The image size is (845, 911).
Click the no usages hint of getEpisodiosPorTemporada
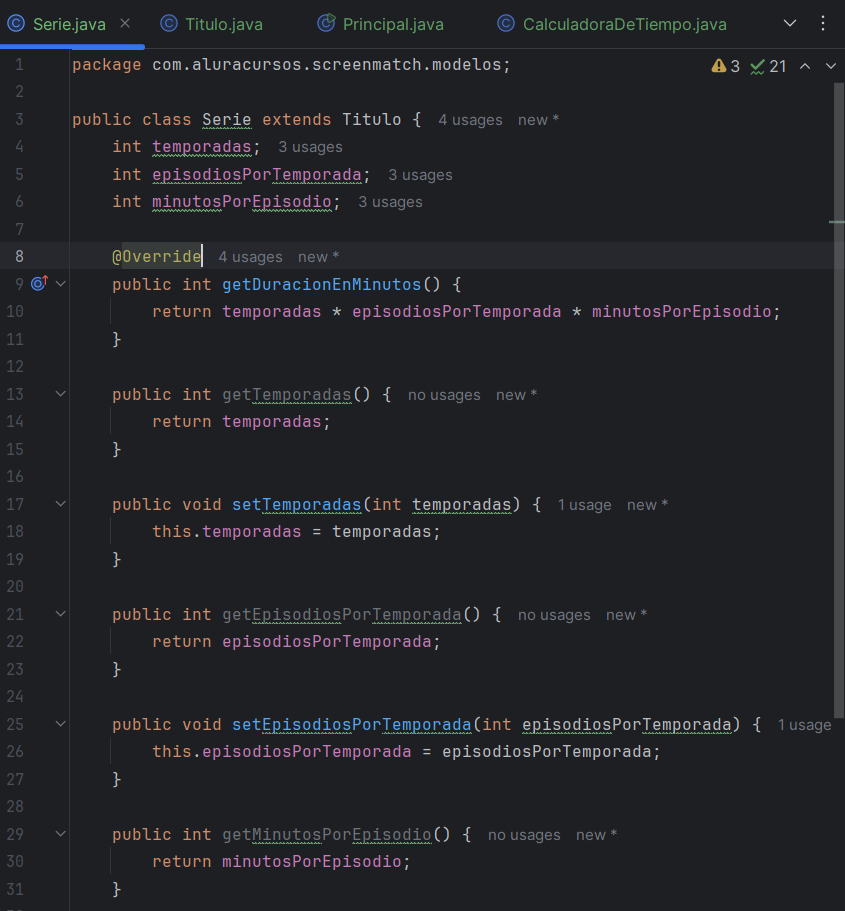tap(554, 615)
